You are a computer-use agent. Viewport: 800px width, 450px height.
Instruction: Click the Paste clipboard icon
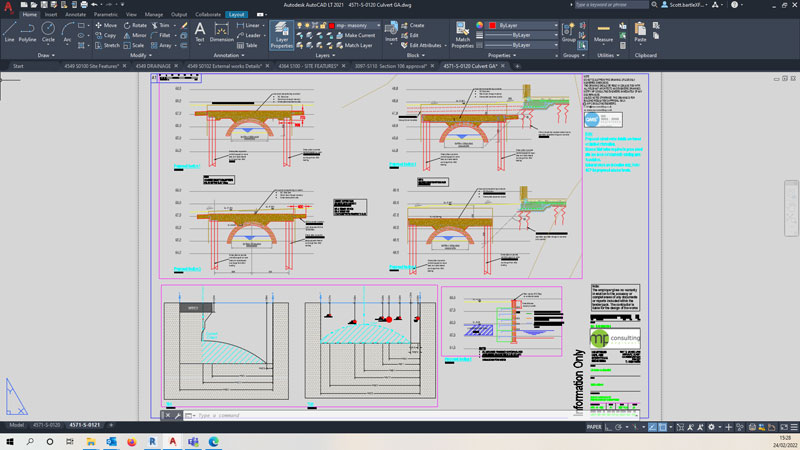[640, 32]
